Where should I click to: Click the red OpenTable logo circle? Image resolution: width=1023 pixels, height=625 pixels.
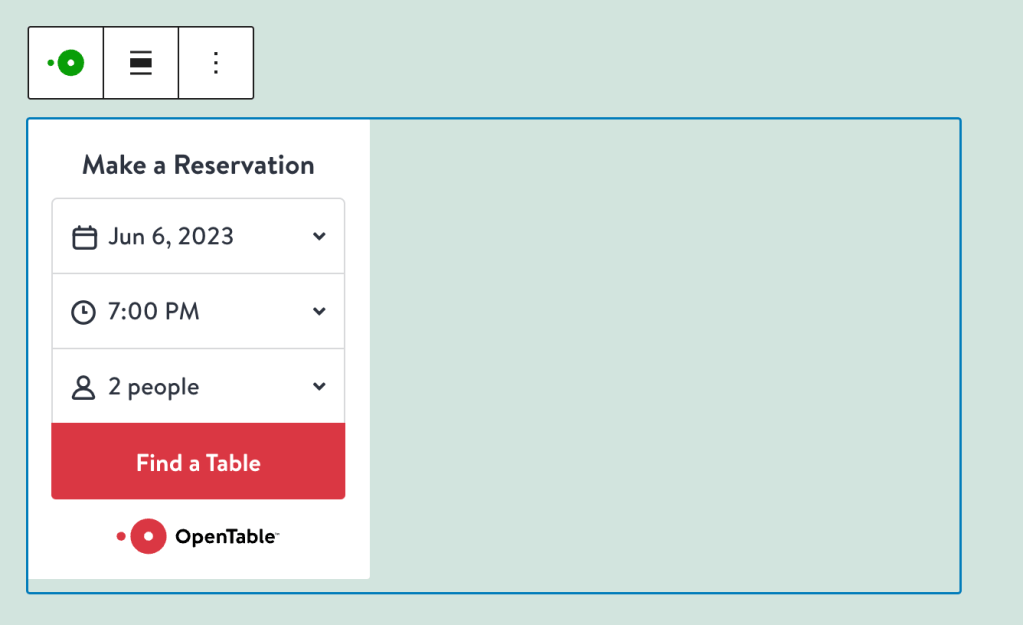tap(148, 537)
